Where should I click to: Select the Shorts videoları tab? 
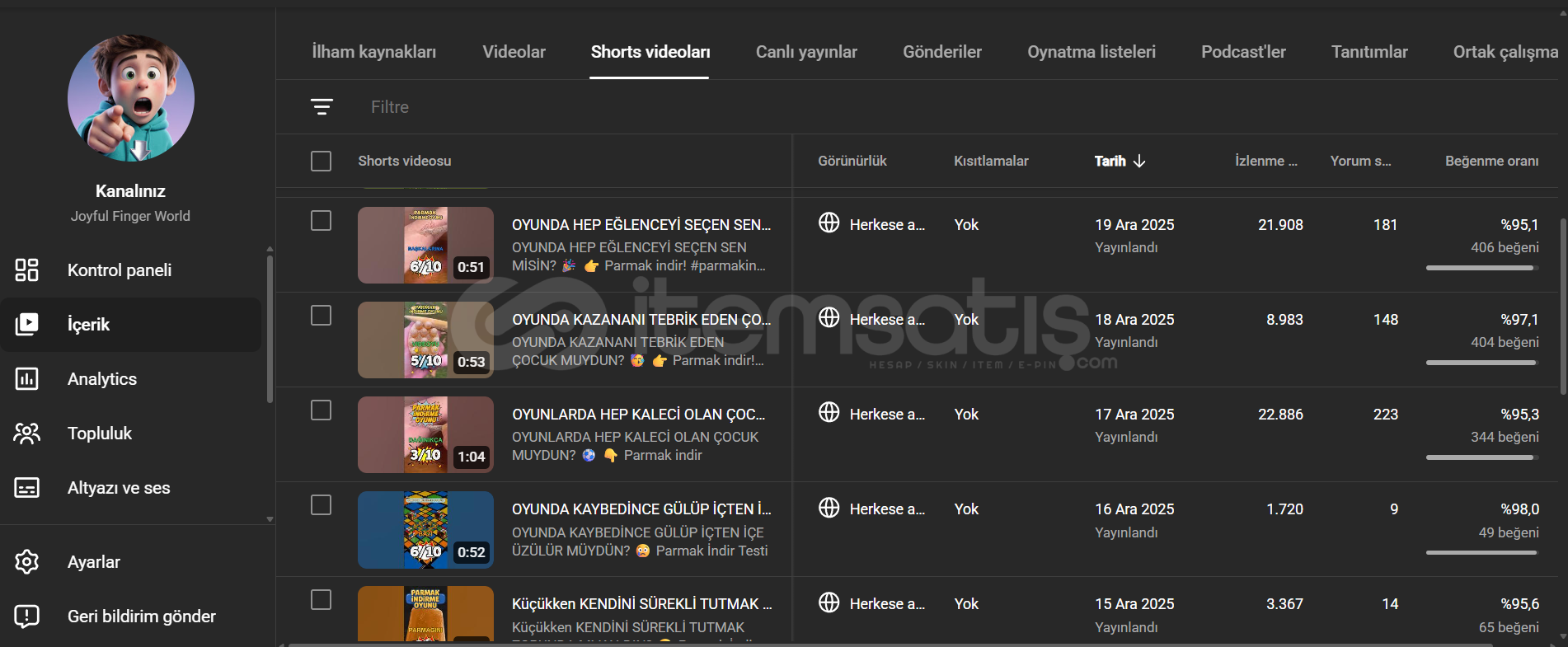(x=650, y=52)
